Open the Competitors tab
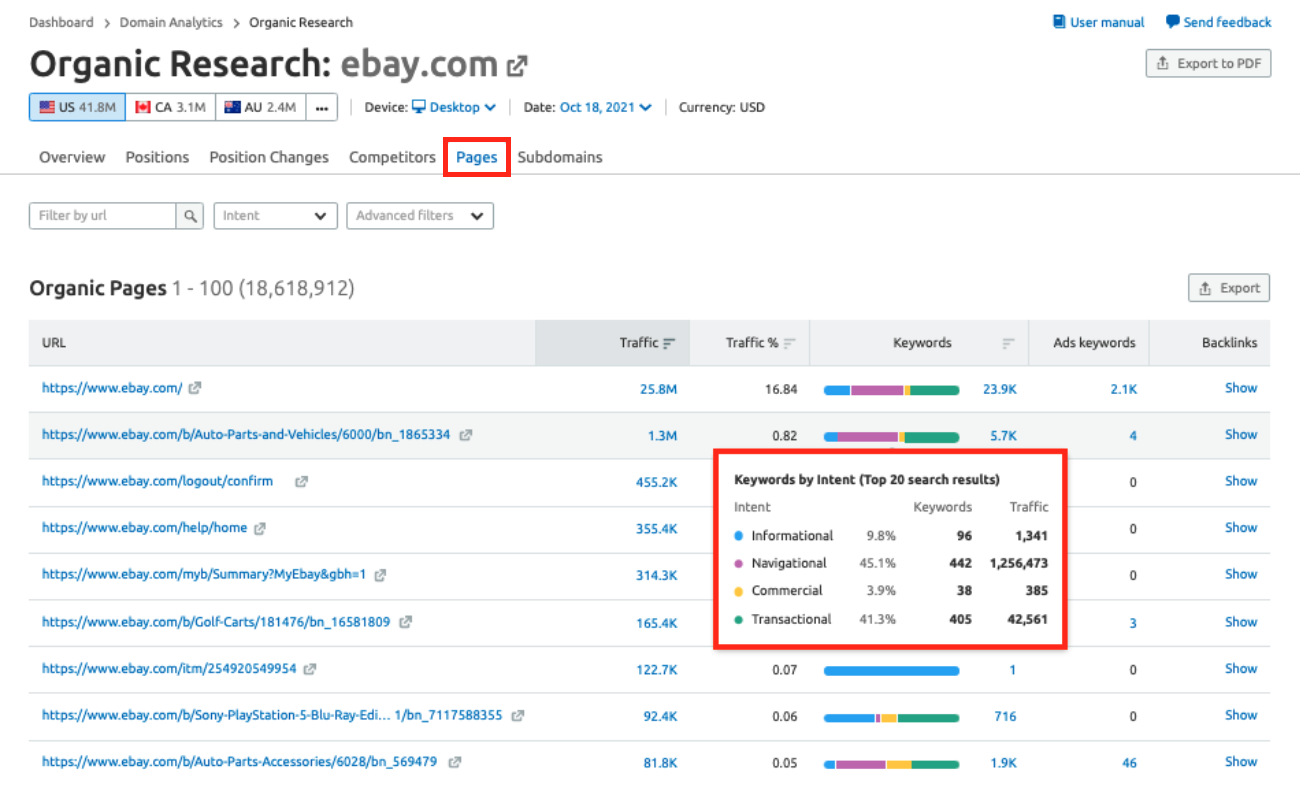 pyautogui.click(x=392, y=157)
